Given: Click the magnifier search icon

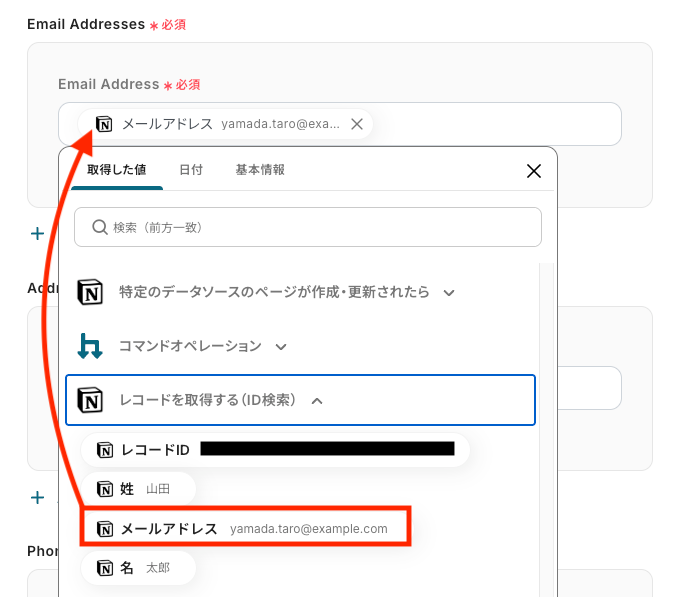Looking at the screenshot, I should point(100,227).
